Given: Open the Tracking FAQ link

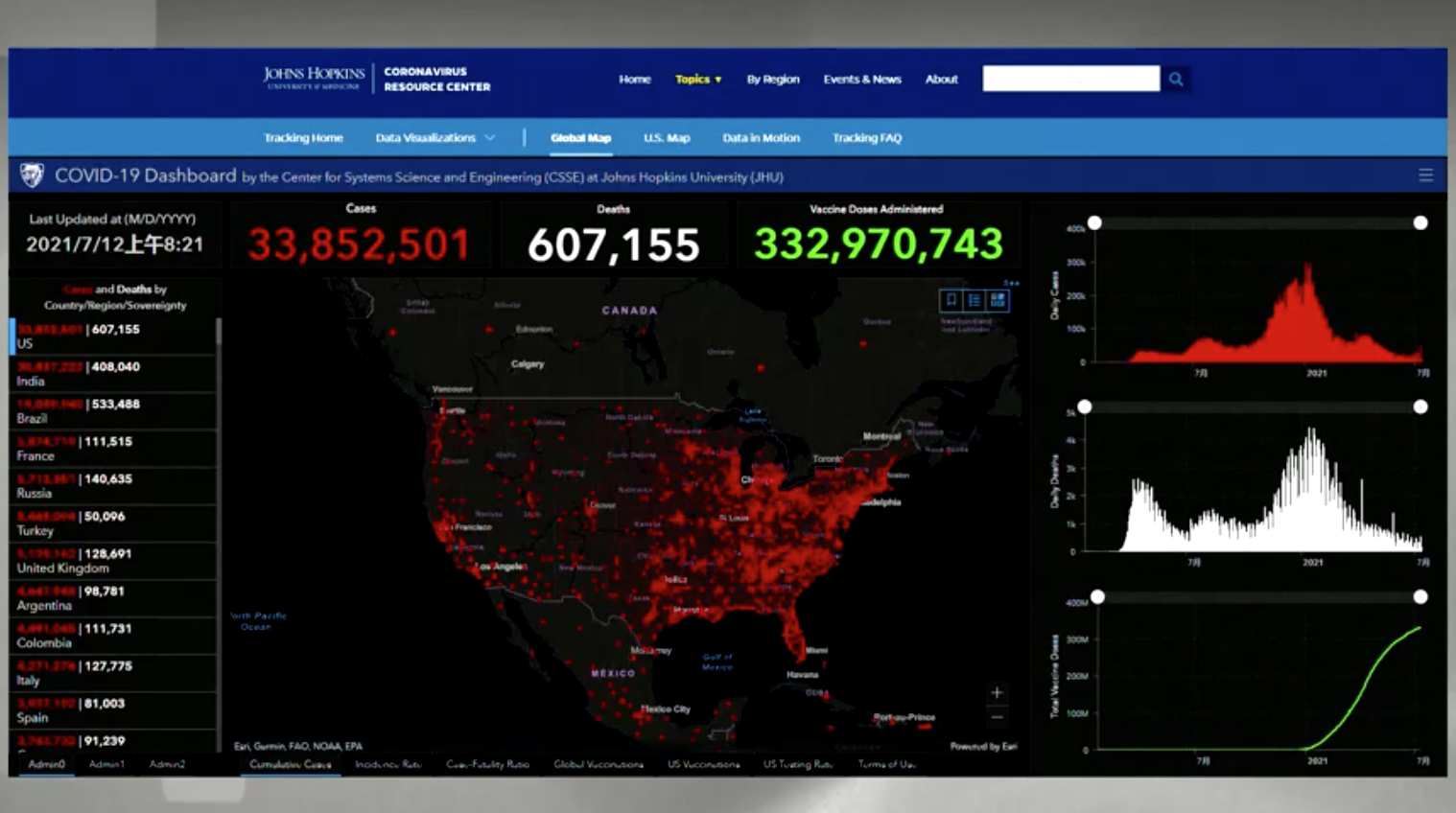Looking at the screenshot, I should [867, 138].
